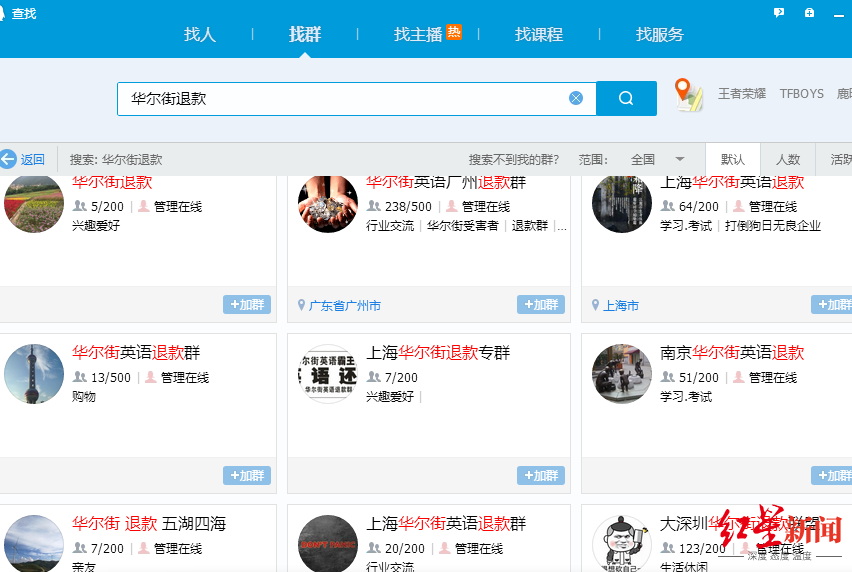This screenshot has height=572, width=852.
Task: Click hot keyword TFBOYS
Action: click(801, 93)
